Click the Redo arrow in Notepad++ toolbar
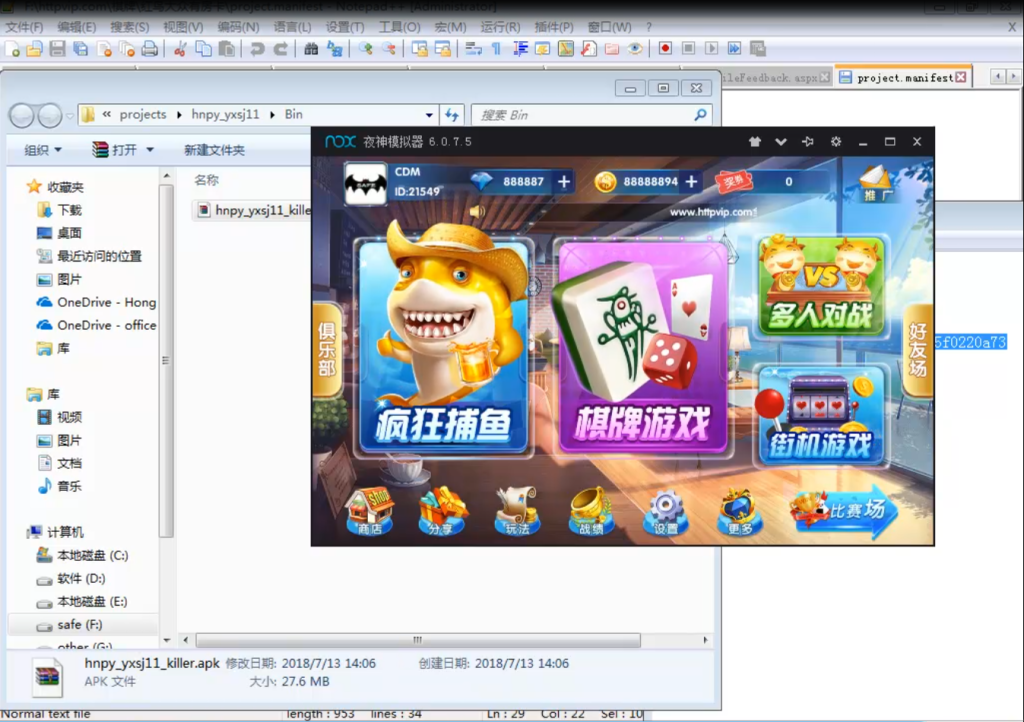Screen dimensions: 1024x722 click(281, 49)
